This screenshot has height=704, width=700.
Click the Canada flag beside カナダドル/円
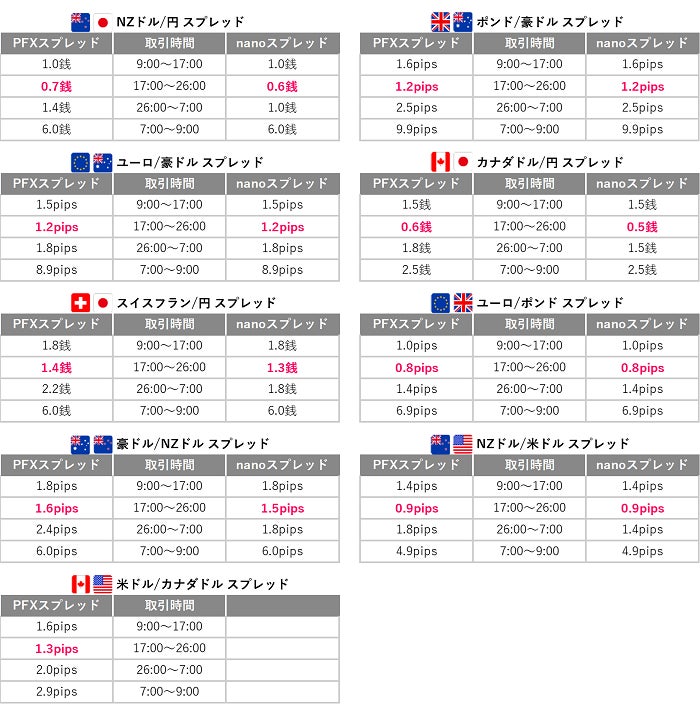pos(440,162)
